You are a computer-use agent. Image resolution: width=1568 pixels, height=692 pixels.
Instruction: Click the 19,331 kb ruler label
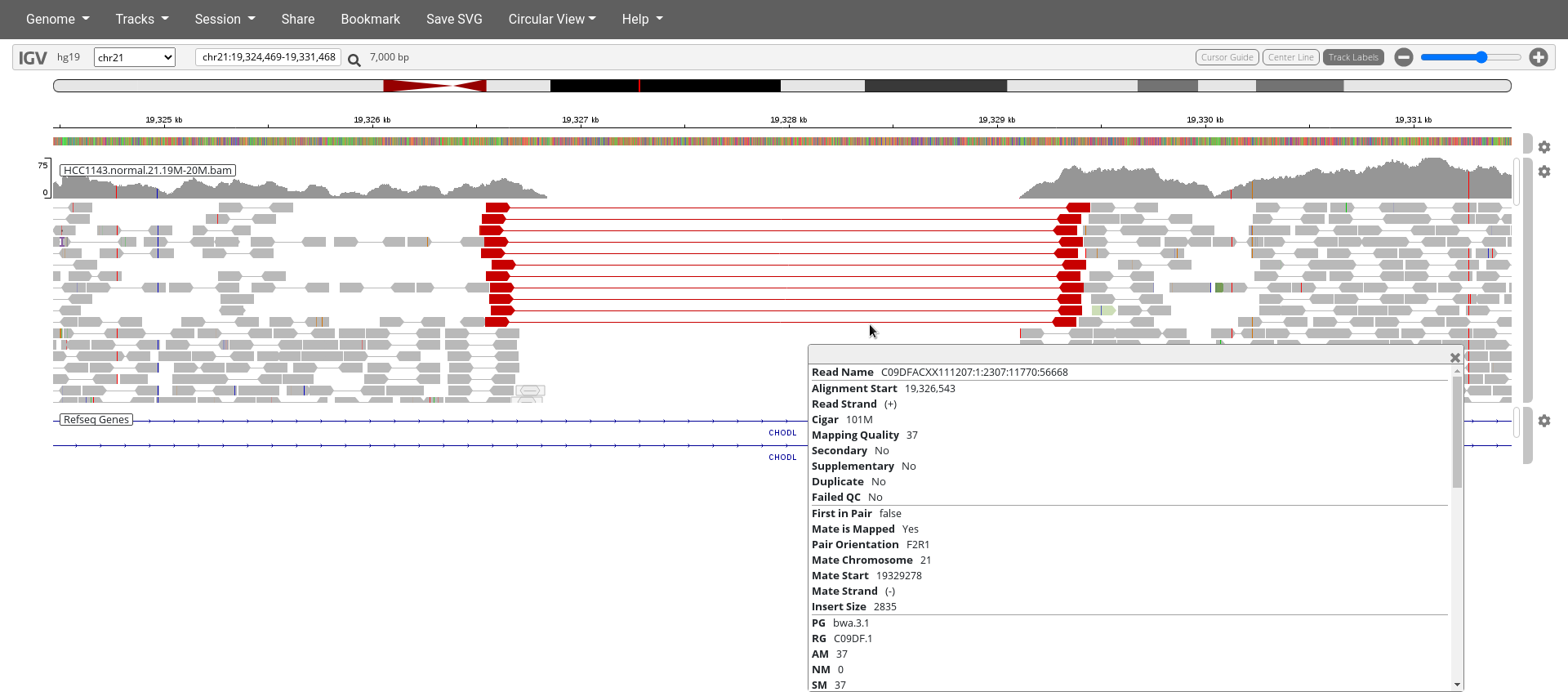(x=1413, y=119)
